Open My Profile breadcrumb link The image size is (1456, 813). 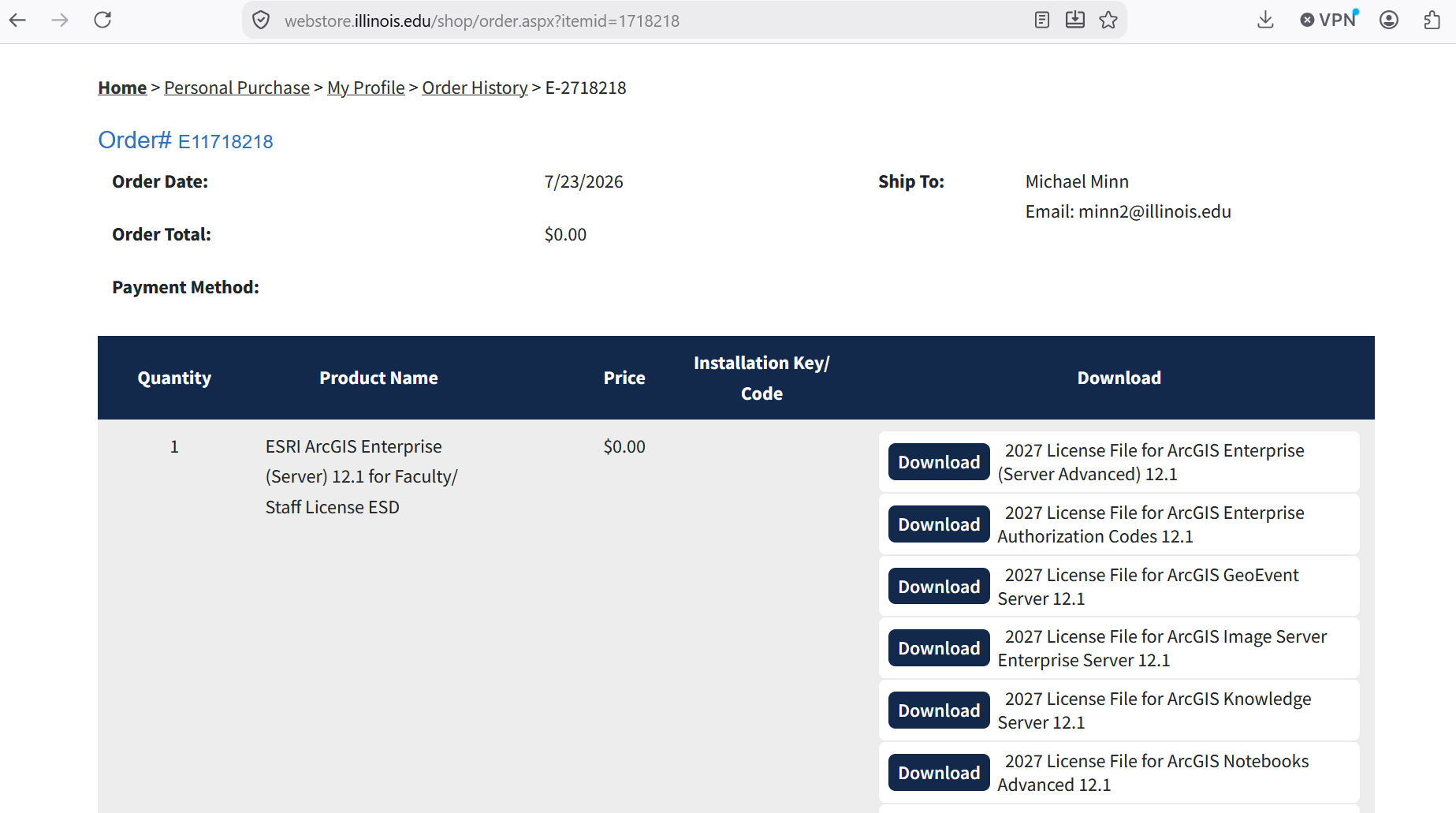click(366, 88)
